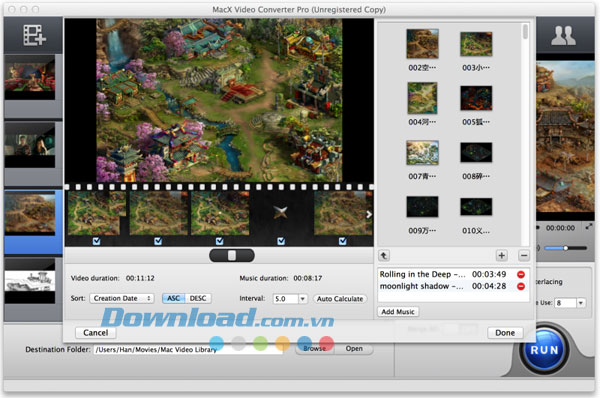The image size is (600, 398).
Task: Click the photo list scrollbar
Action: [525, 31]
